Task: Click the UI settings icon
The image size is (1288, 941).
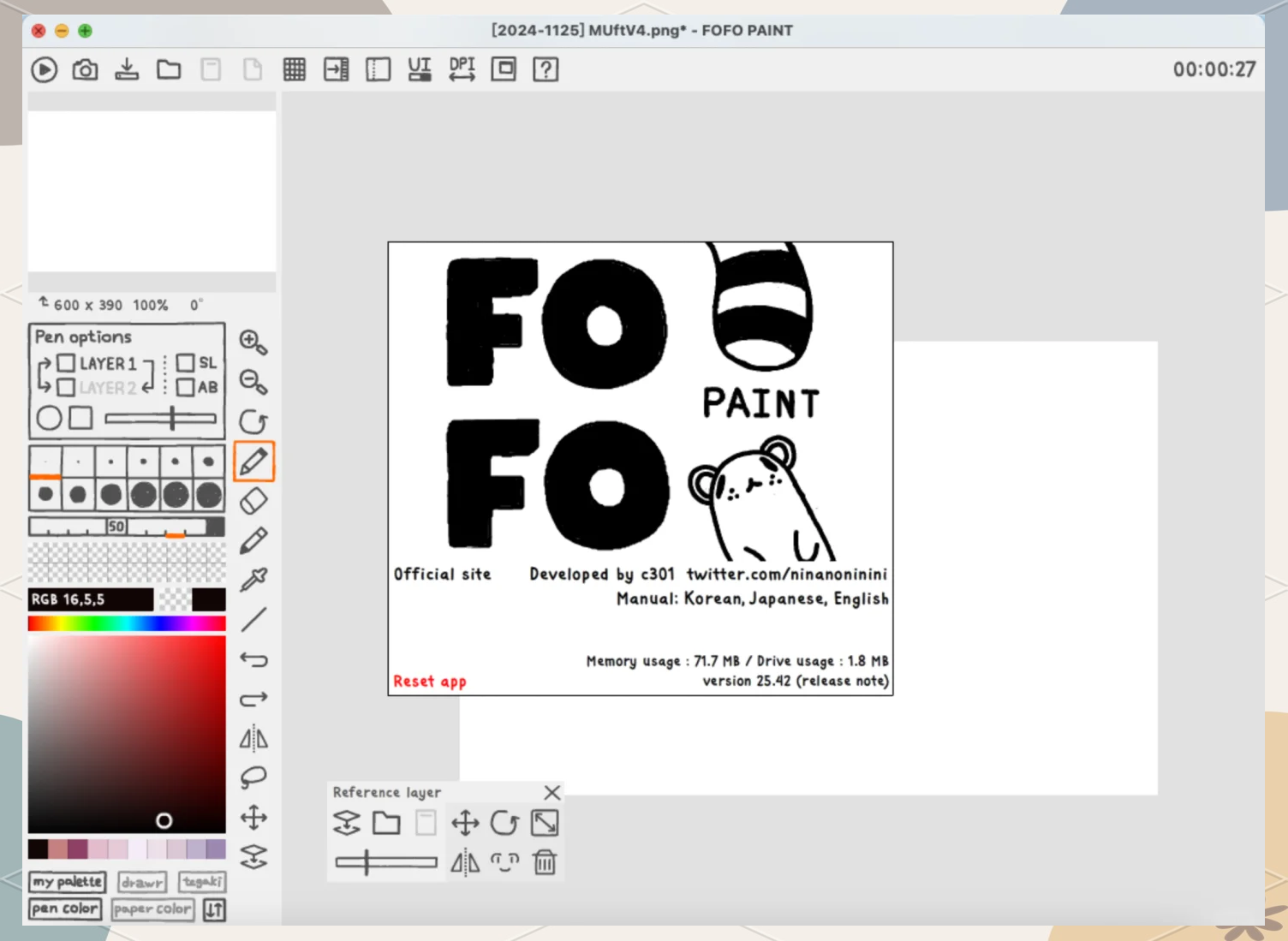Action: coord(420,69)
